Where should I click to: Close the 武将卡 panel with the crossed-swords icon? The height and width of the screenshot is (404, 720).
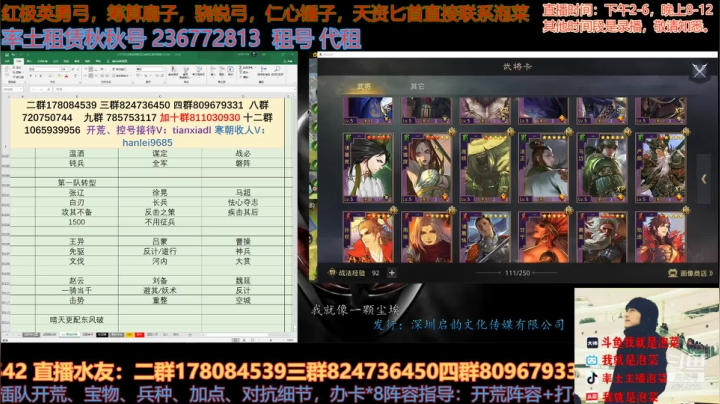[699, 71]
